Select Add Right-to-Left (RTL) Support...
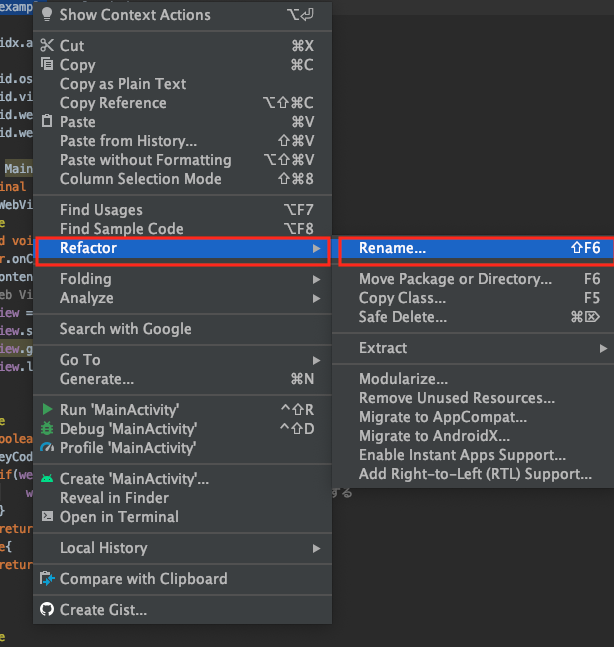The height and width of the screenshot is (647, 614). click(x=473, y=474)
